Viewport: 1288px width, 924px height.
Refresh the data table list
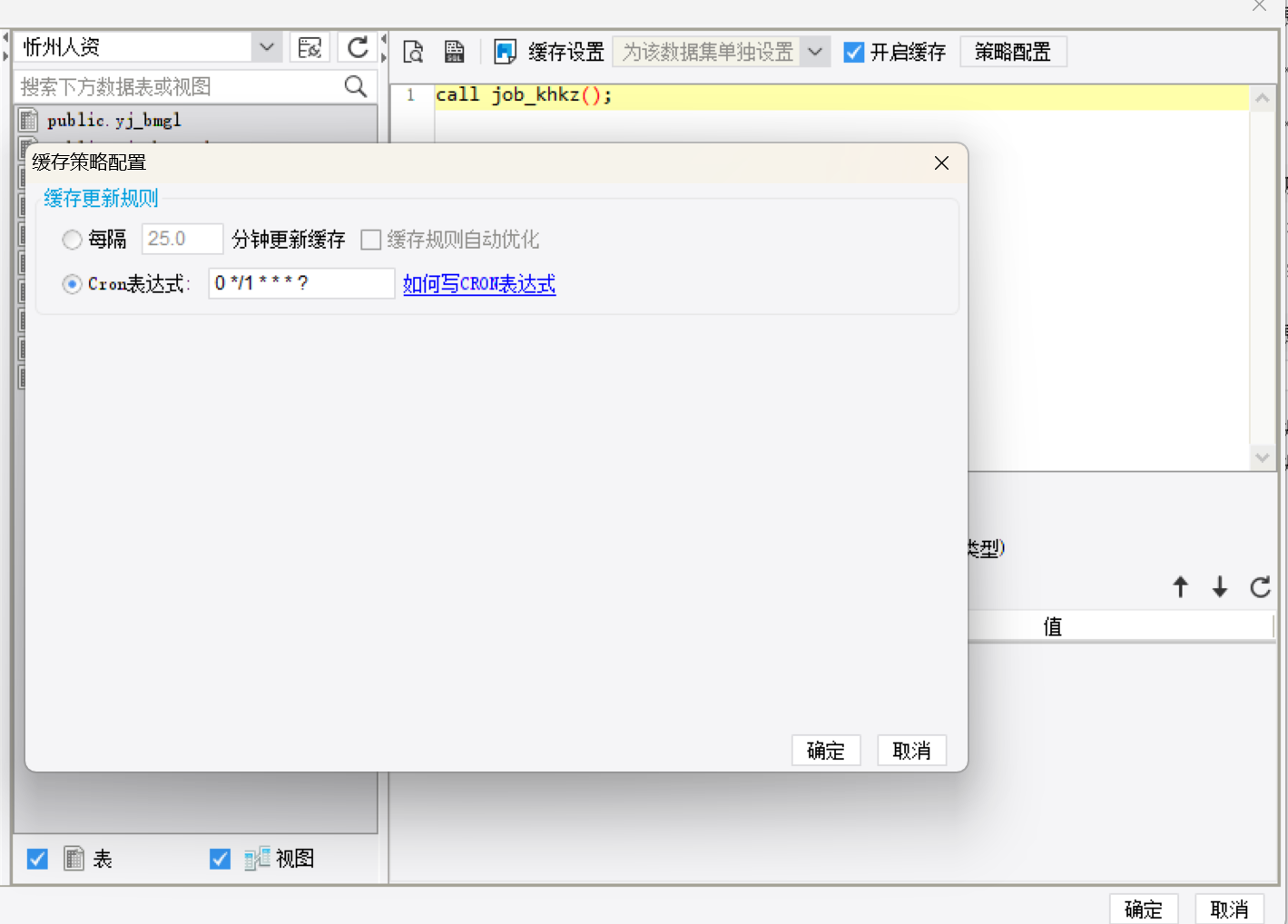pyautogui.click(x=358, y=47)
